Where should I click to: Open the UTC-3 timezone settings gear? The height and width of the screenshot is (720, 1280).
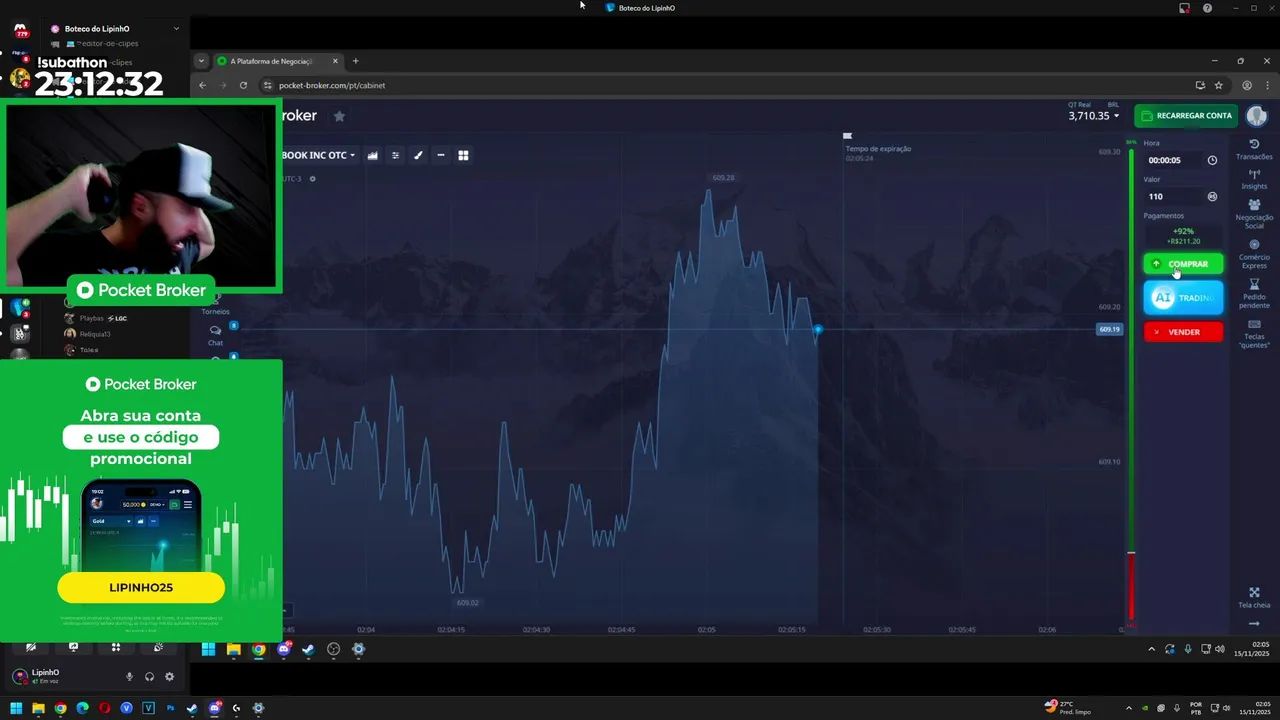pyautogui.click(x=312, y=179)
